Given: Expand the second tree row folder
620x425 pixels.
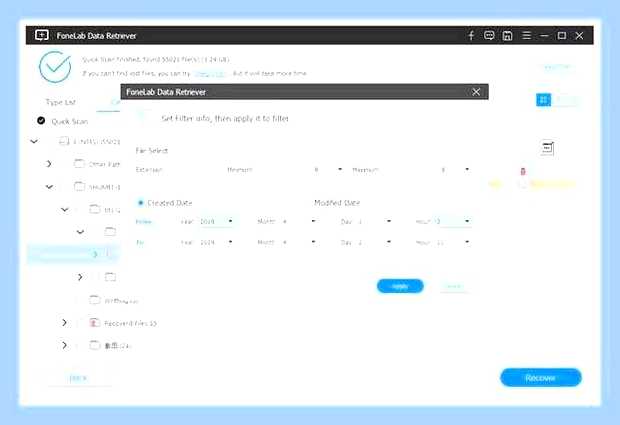Looking at the screenshot, I should click(x=49, y=163).
